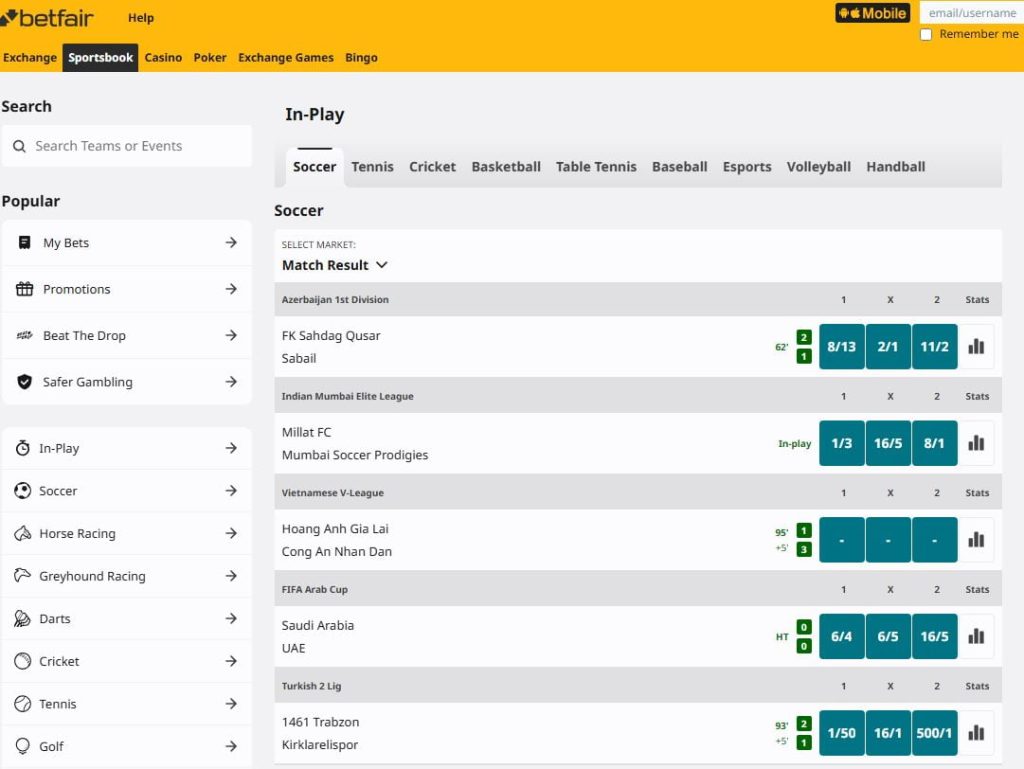
Task: Bet 8/13 on FK Sahdag Qusar
Action: click(841, 347)
